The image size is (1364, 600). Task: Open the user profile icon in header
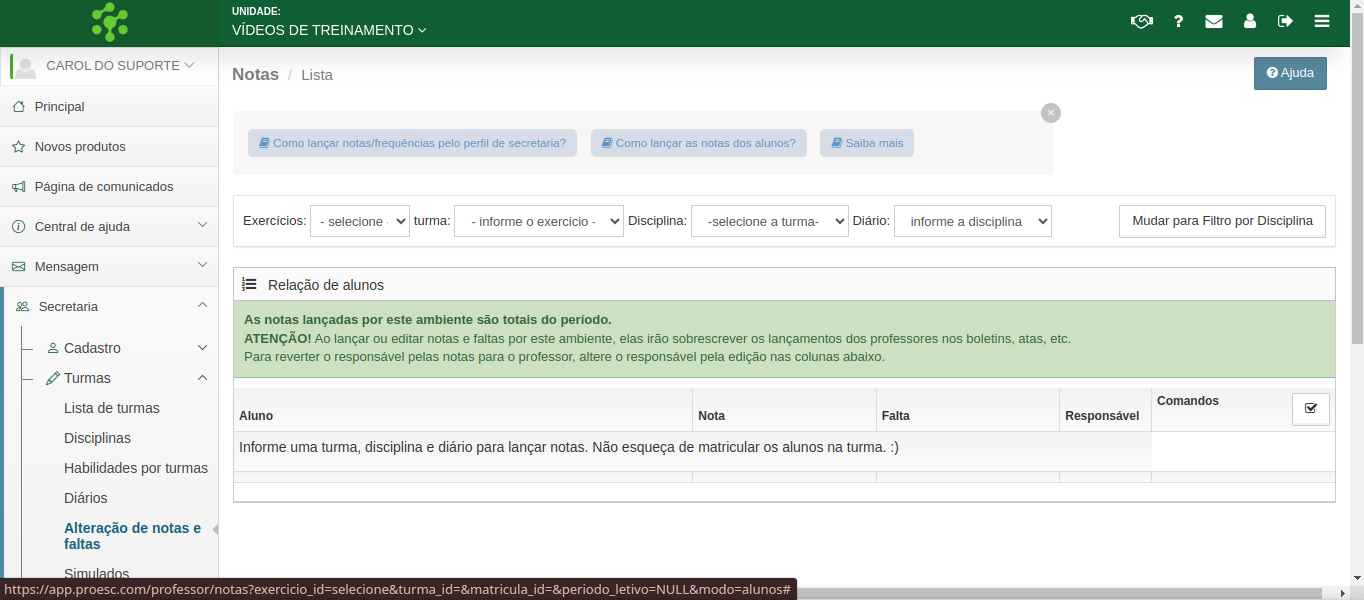(1250, 21)
